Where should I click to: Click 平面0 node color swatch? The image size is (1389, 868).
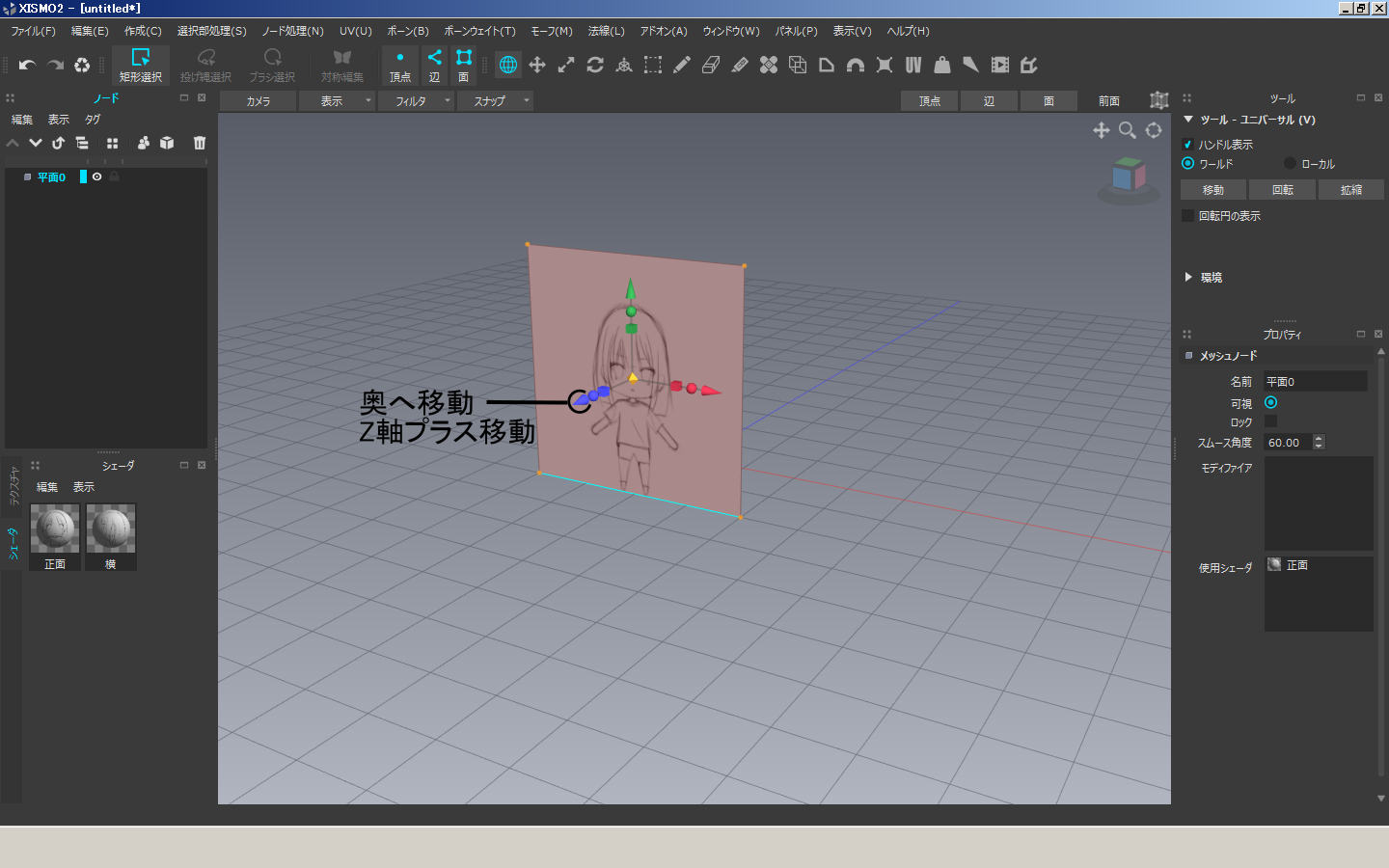click(83, 176)
